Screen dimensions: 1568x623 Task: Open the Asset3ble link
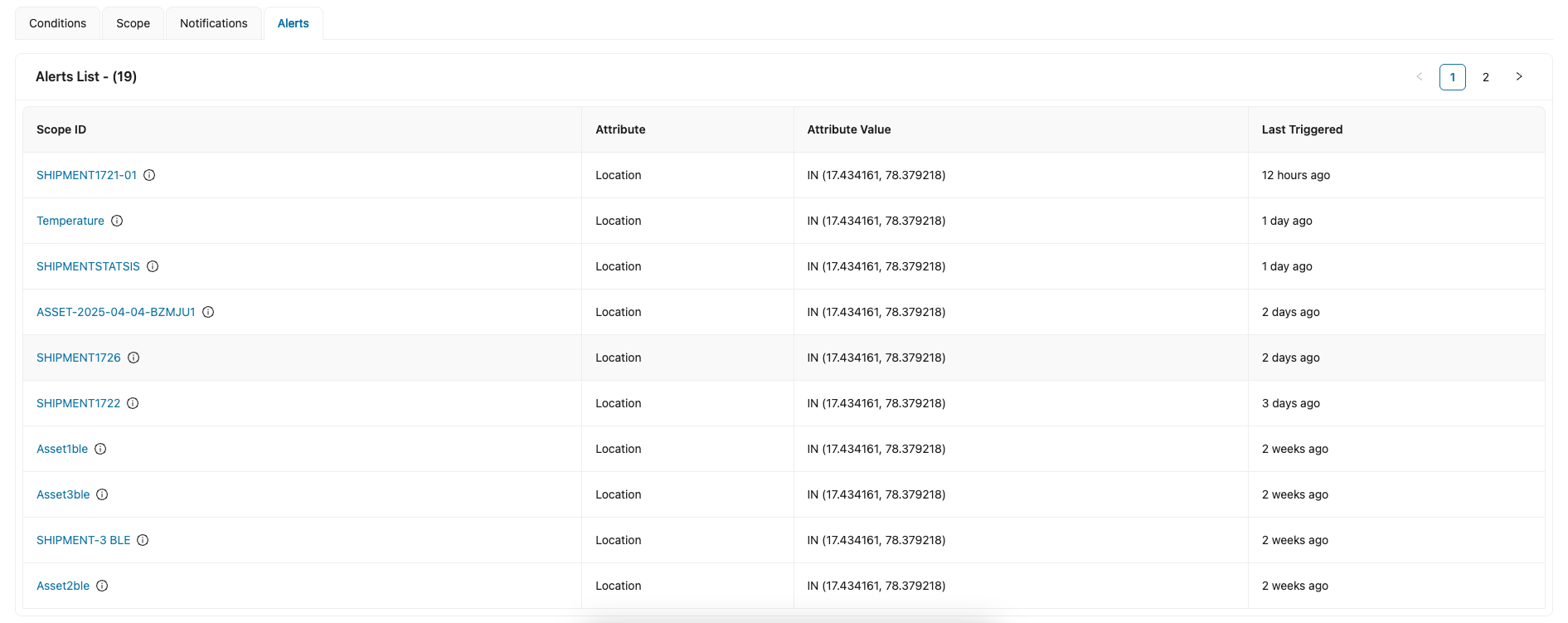(63, 494)
